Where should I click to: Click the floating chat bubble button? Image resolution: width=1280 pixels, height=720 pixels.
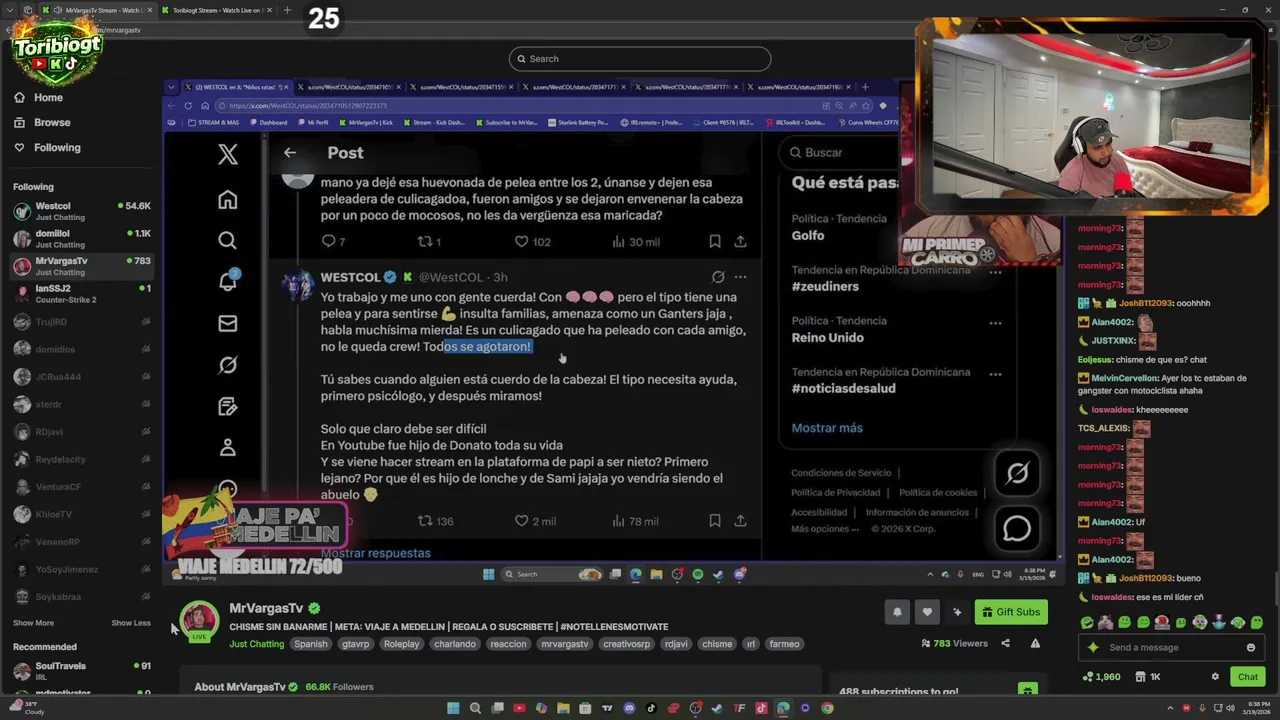[1017, 528]
